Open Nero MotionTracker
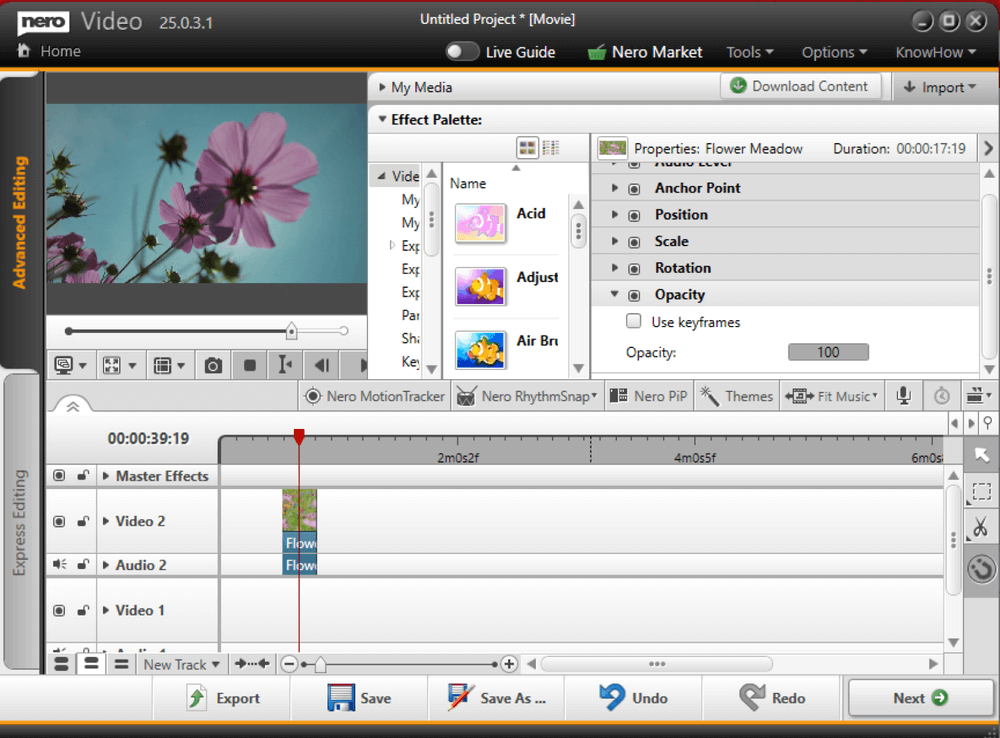This screenshot has height=738, width=1000. click(x=375, y=396)
